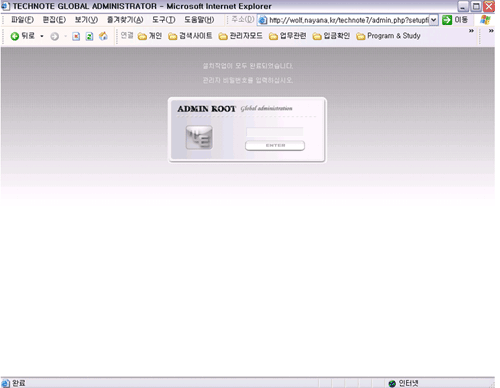
Task: Open the 도구(T) tools menu
Action: tap(164, 20)
